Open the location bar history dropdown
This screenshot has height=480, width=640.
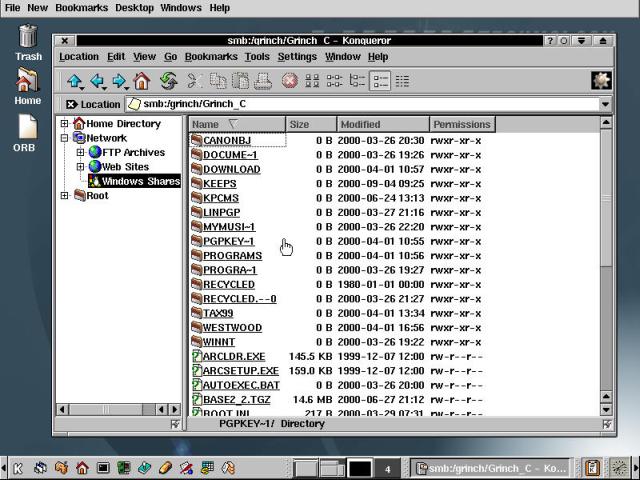coord(605,104)
